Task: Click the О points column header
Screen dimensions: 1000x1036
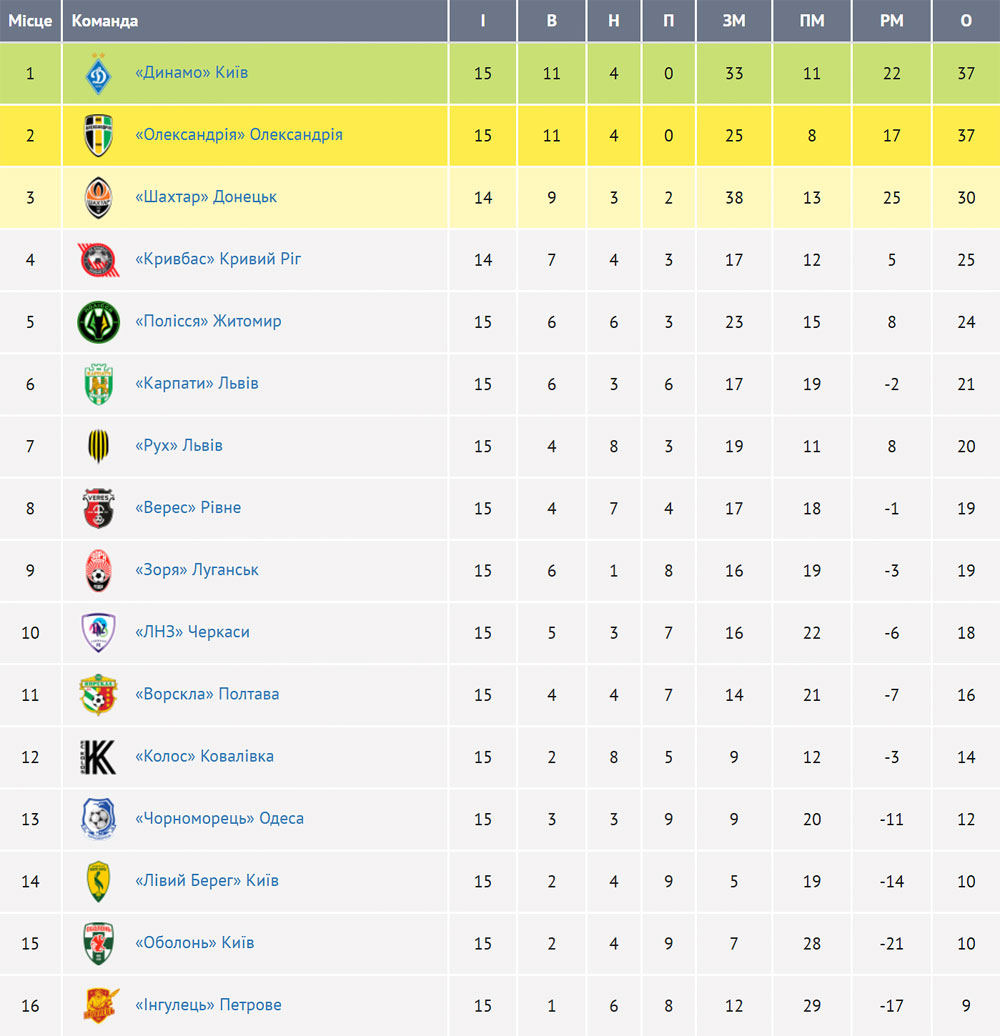Action: tap(966, 21)
